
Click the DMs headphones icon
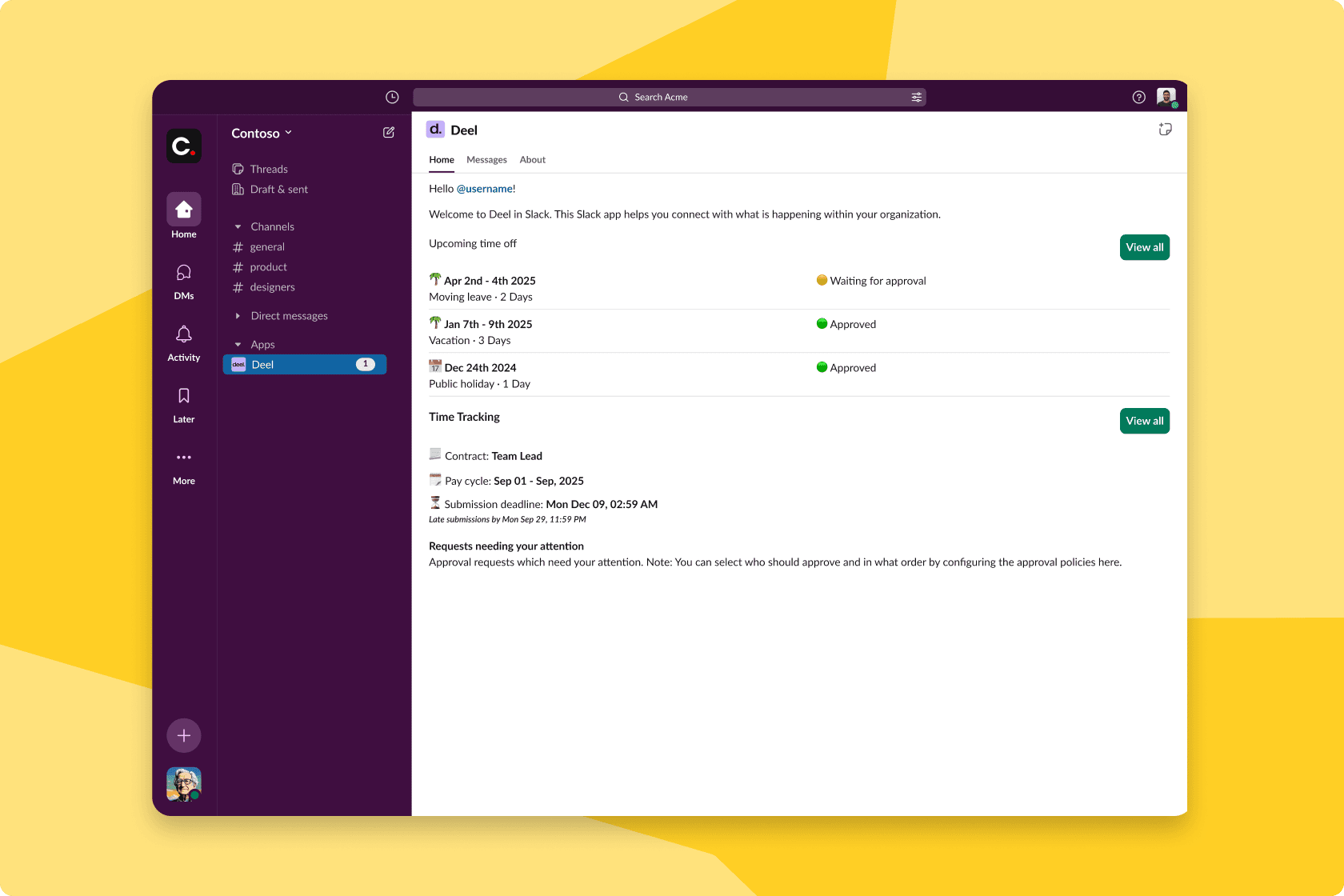tap(183, 281)
